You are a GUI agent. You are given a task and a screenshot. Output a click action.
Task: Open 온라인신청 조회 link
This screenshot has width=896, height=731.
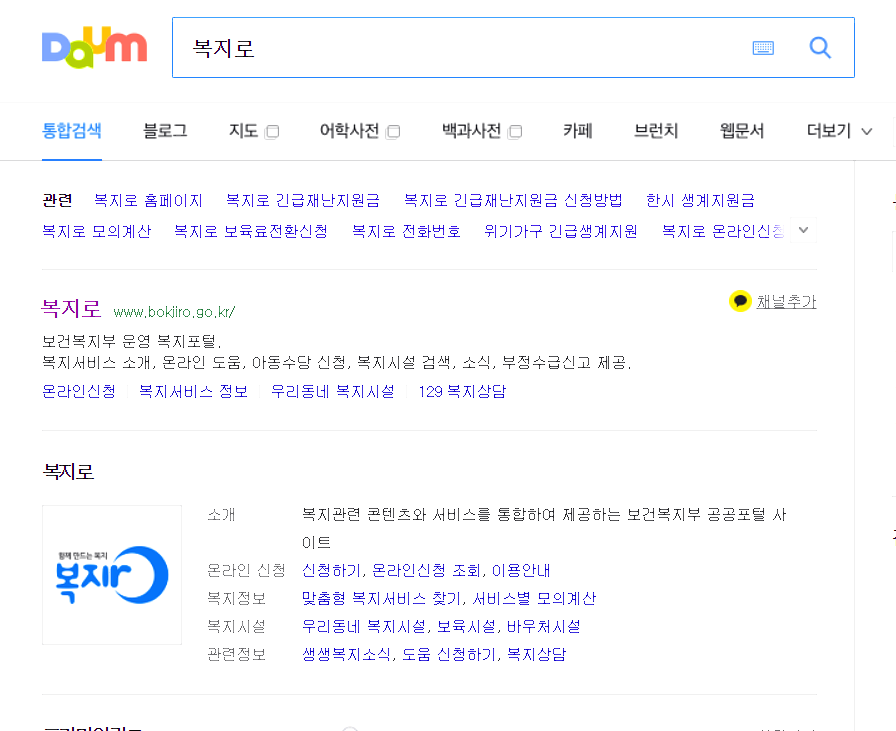(x=426, y=570)
